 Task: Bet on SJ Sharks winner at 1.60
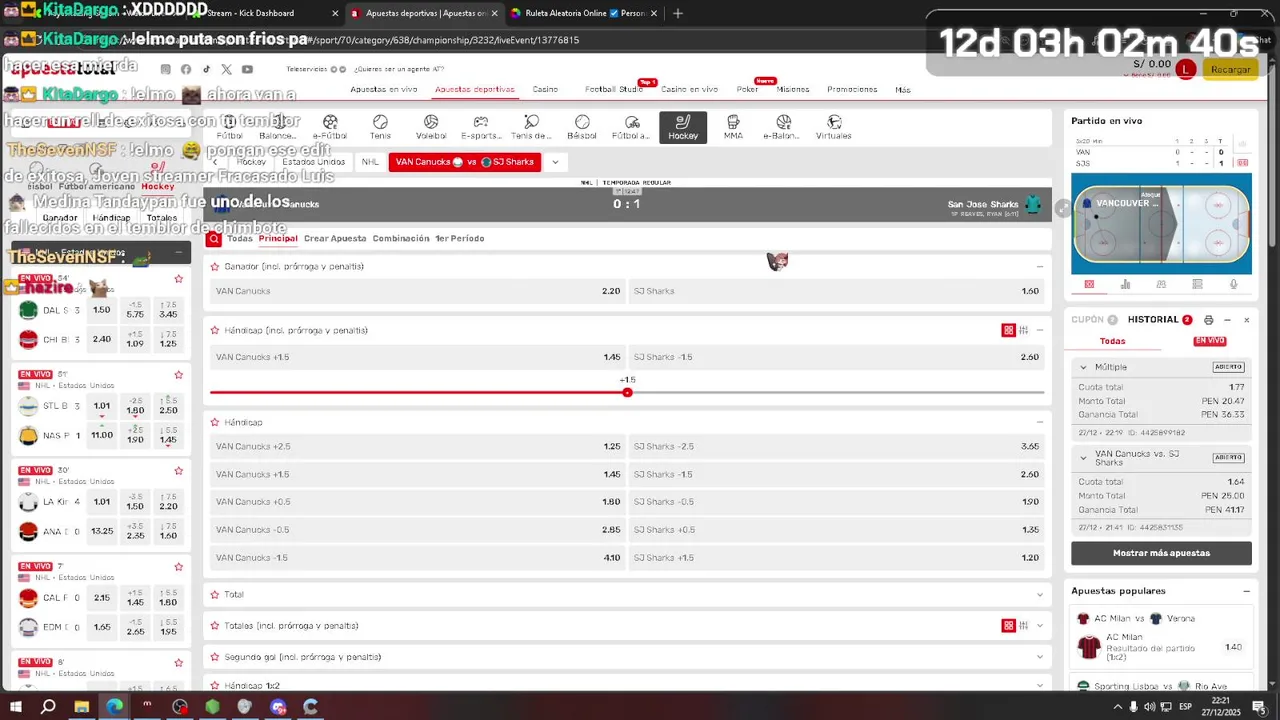click(x=836, y=291)
